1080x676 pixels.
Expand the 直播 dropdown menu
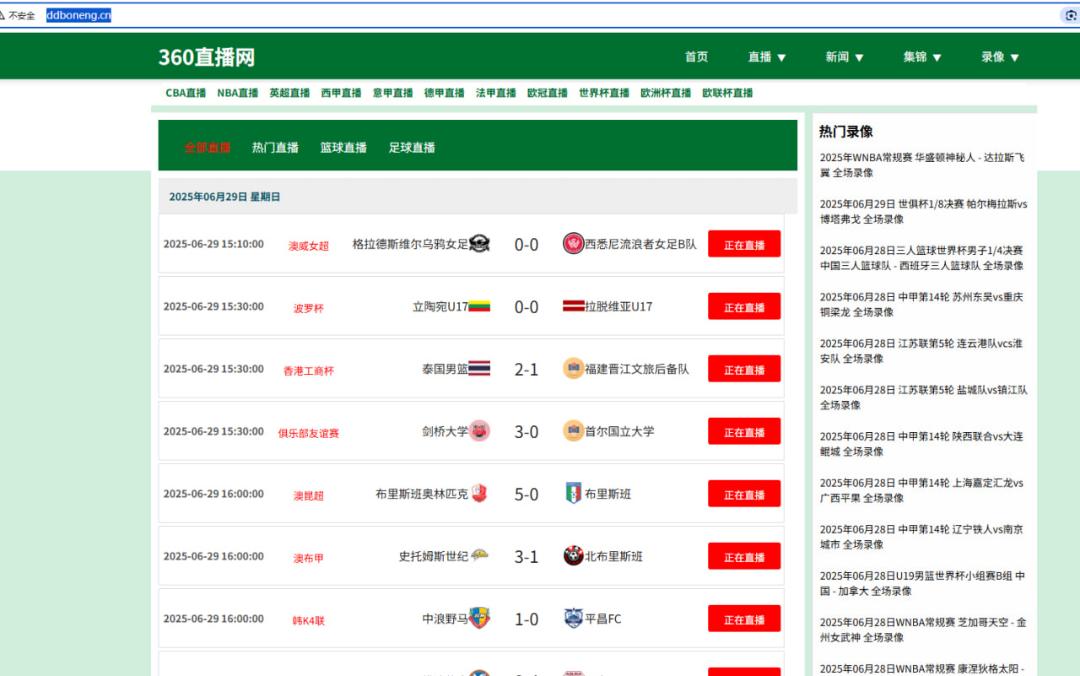tap(767, 57)
